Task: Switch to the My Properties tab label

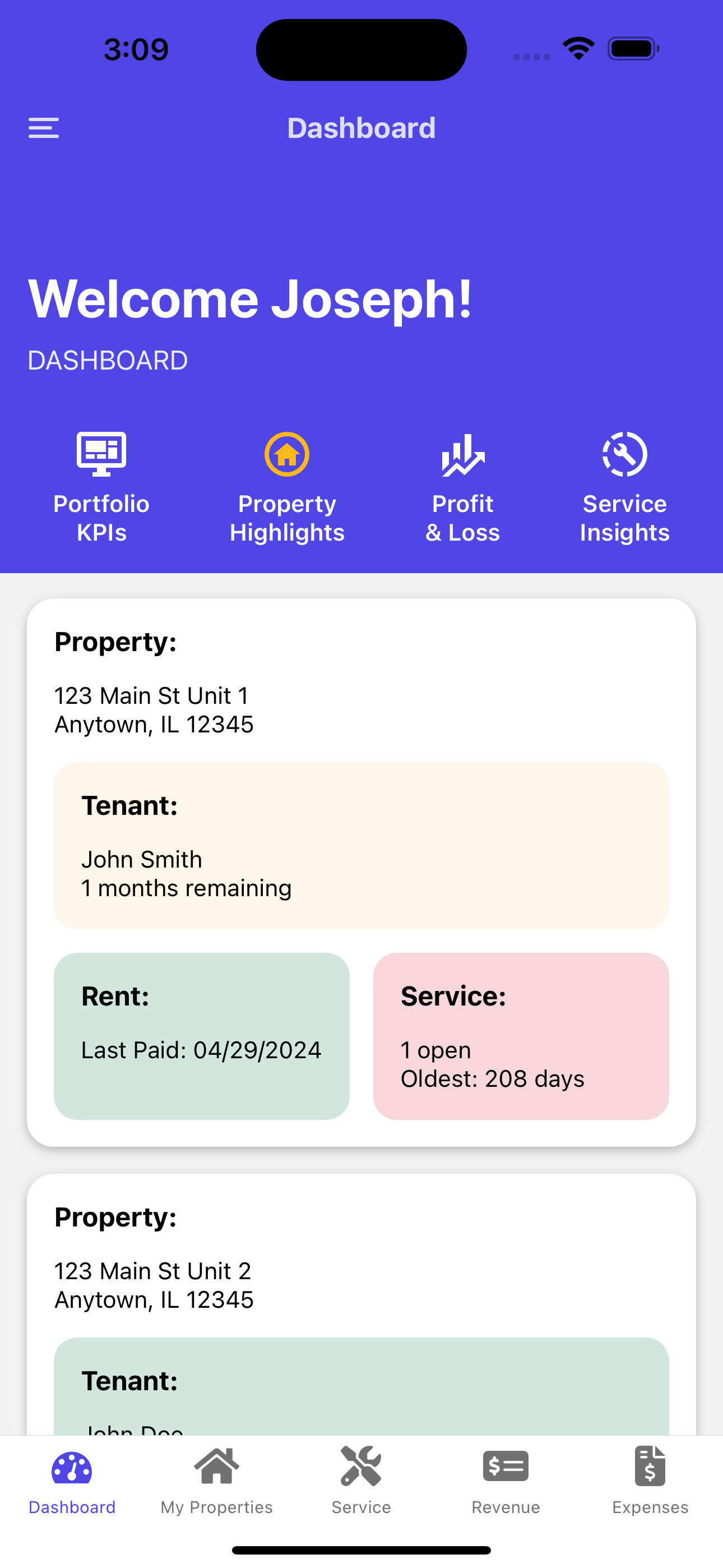Action: (x=217, y=1507)
